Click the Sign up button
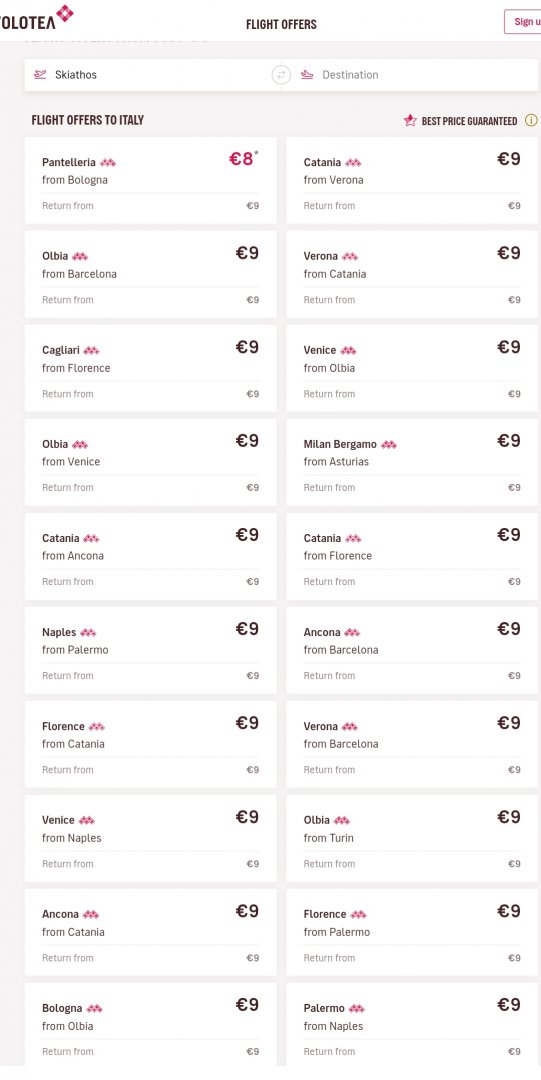Viewport: 541px width, 1080px height. click(523, 21)
